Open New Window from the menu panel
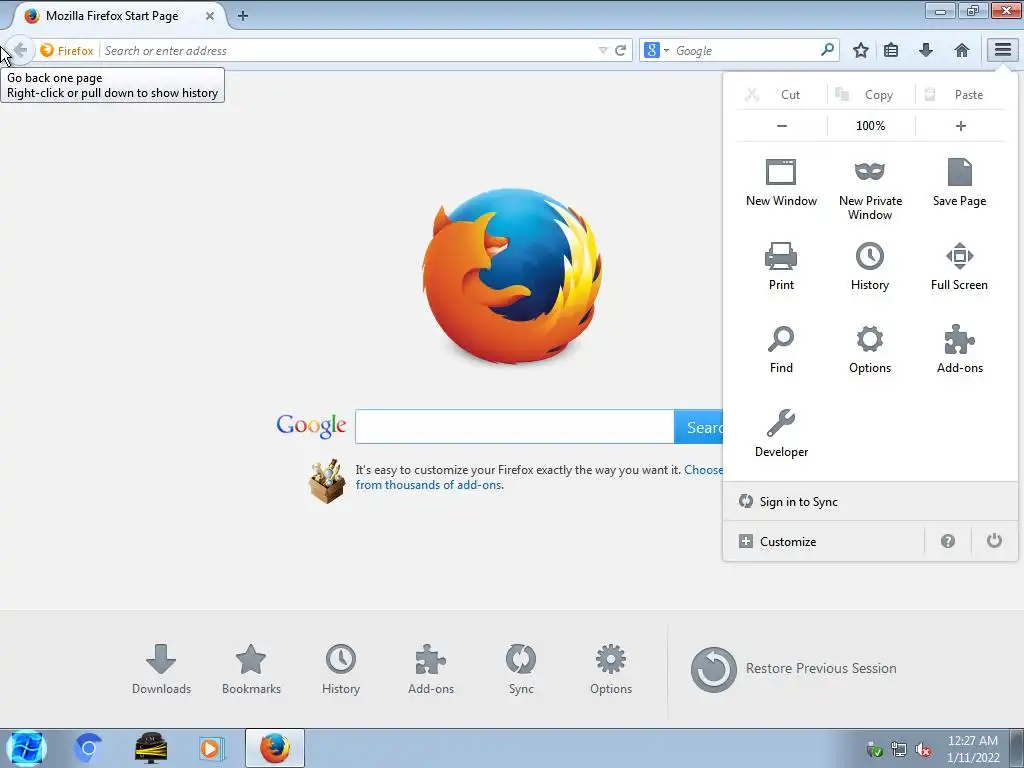 pyautogui.click(x=781, y=183)
